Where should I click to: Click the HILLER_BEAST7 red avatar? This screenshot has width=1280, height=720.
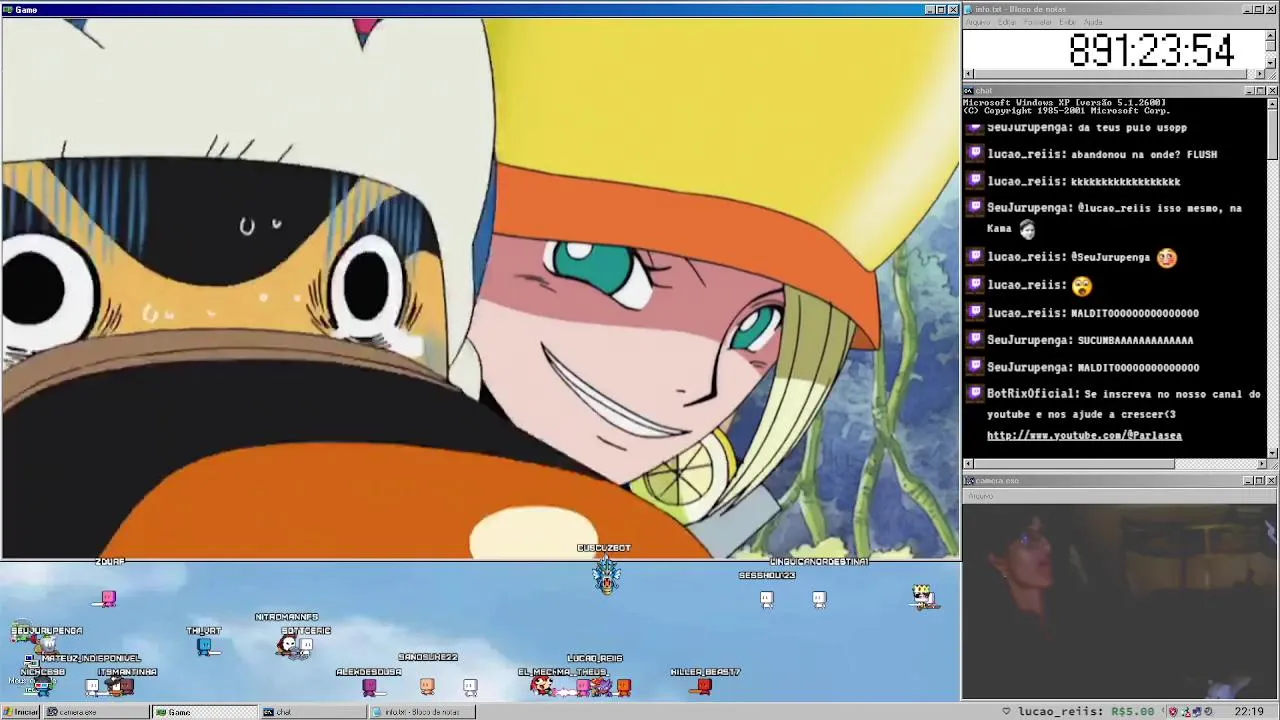704,686
